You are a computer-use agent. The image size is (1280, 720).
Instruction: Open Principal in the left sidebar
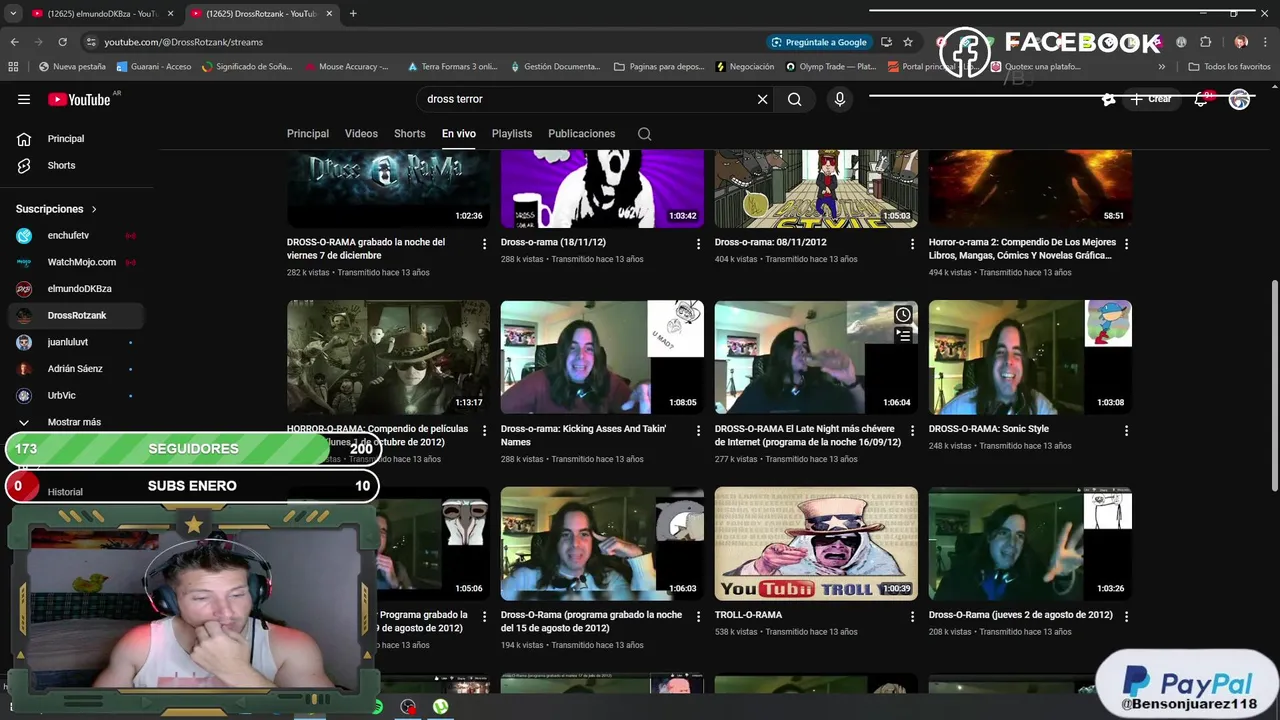click(78, 139)
